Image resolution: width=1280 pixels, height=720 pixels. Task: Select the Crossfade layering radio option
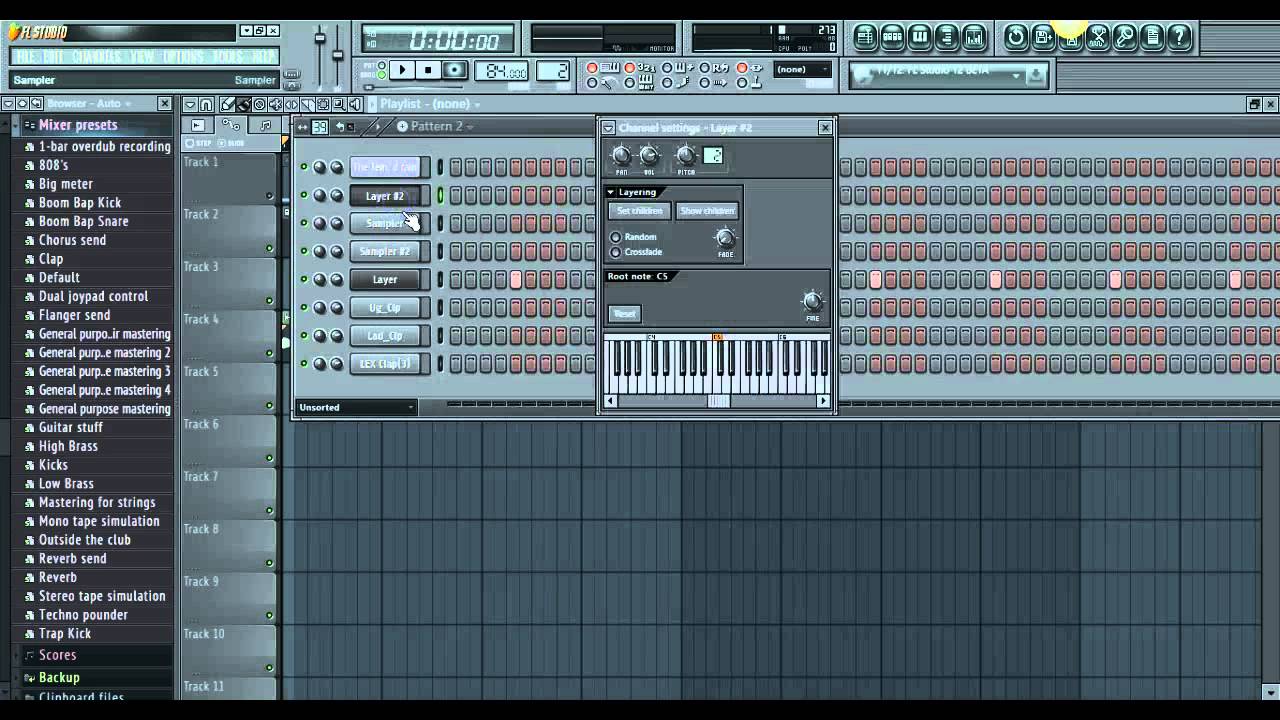coord(616,252)
